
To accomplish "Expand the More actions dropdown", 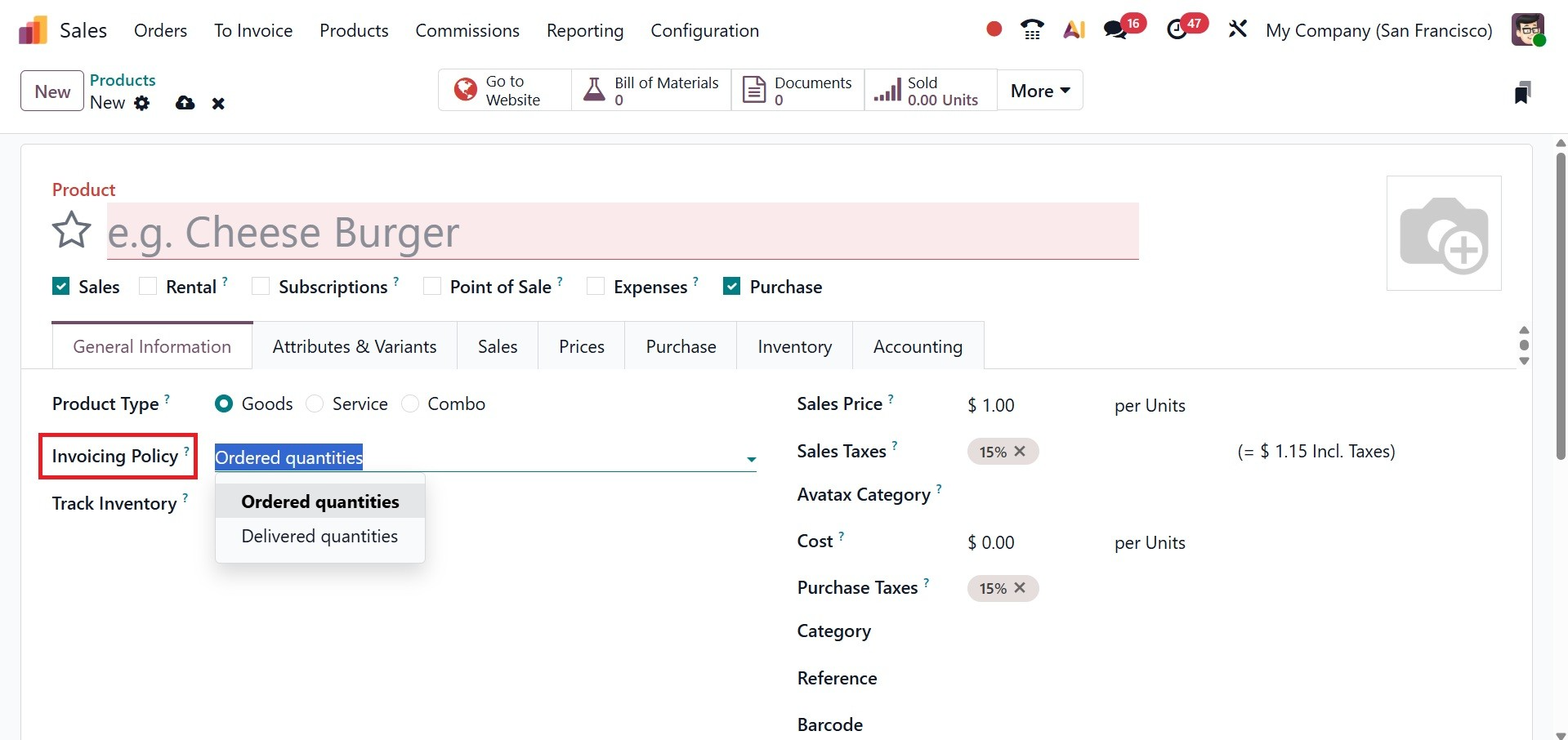I will coord(1039,91).
